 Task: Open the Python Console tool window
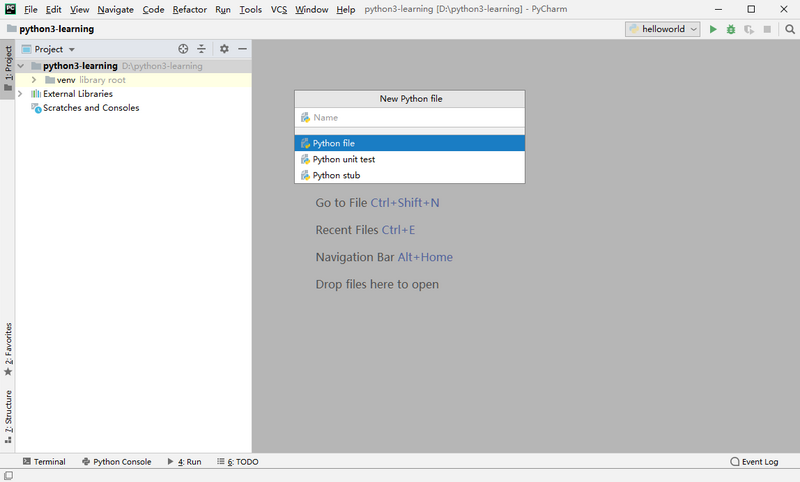(117, 462)
